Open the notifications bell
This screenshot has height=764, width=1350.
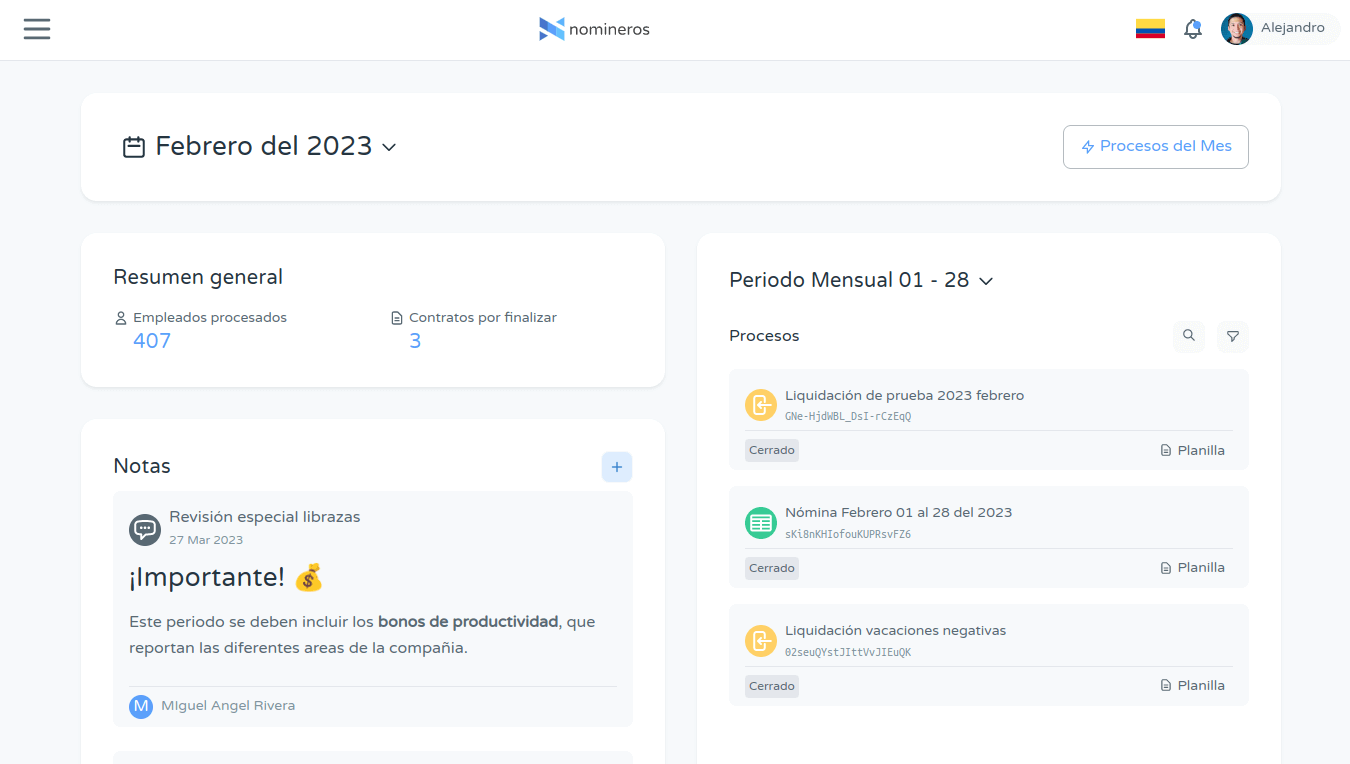[x=1192, y=29]
